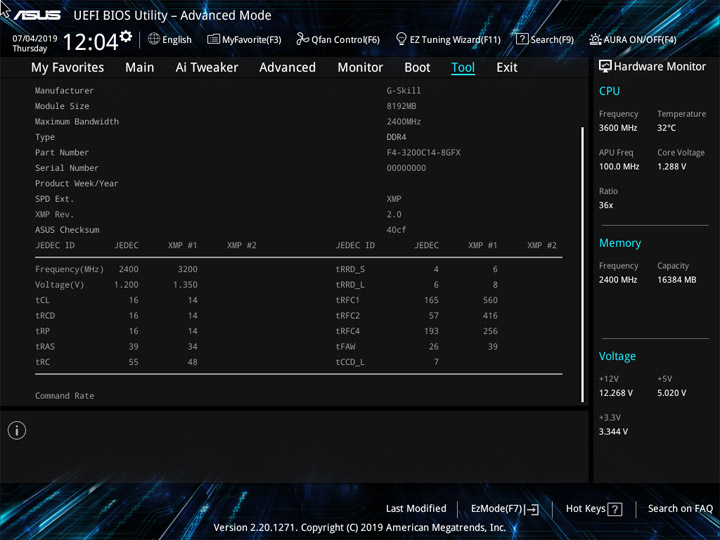Viewport: 720px width, 540px height.
Task: Click the Manufacturer value G-Skill
Action: click(x=403, y=91)
